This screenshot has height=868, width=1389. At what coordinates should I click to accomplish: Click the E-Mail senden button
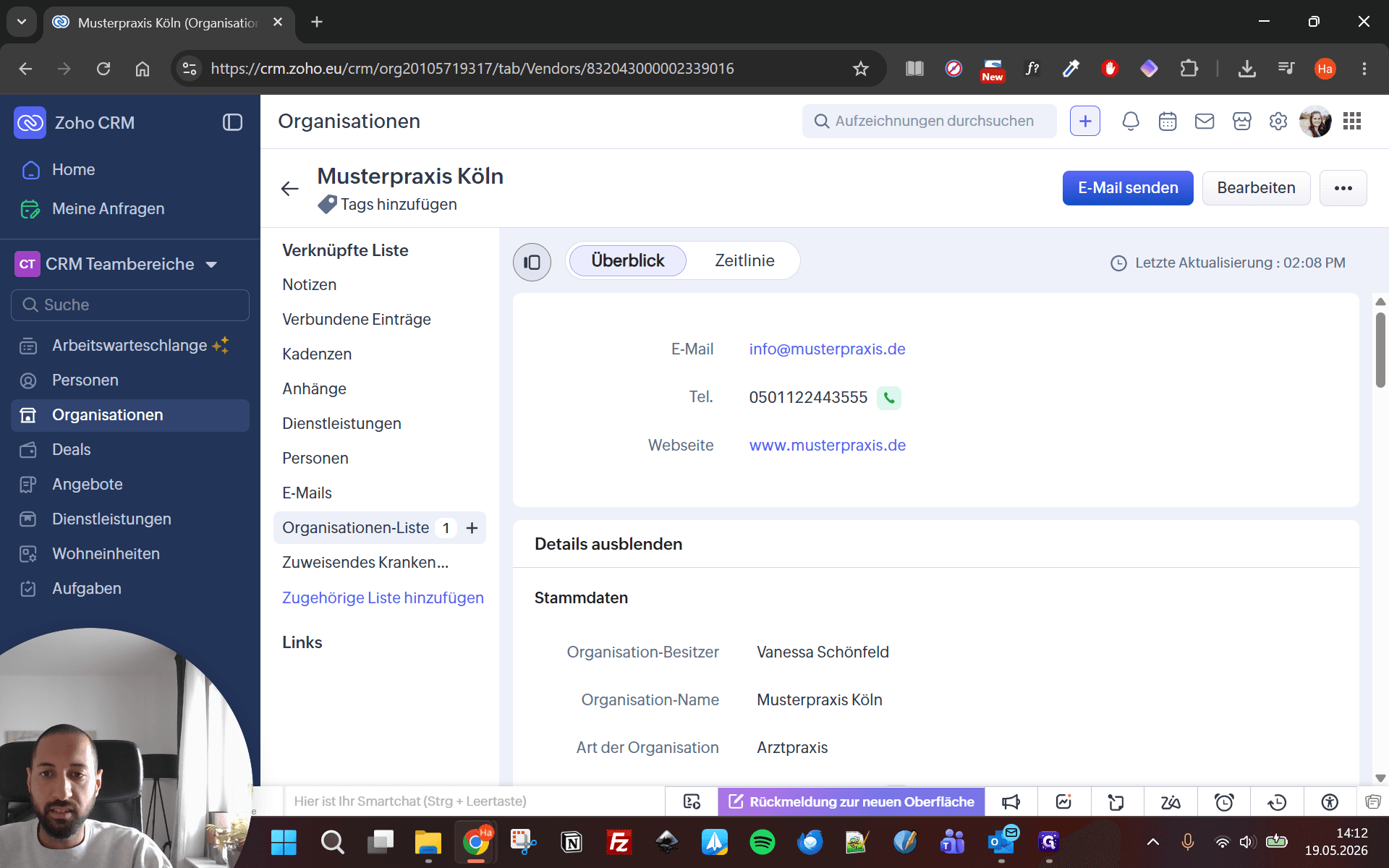point(1127,188)
